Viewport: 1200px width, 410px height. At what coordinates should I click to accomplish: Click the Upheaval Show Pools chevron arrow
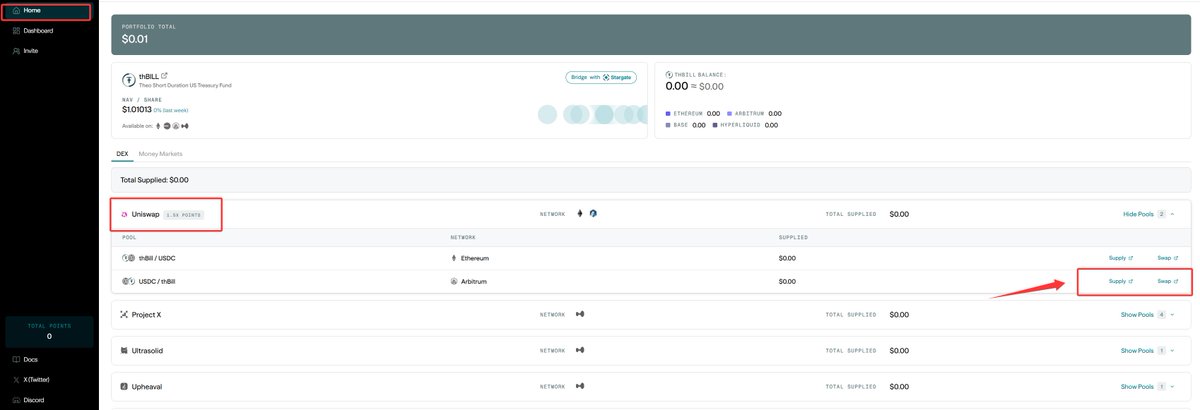click(1172, 386)
